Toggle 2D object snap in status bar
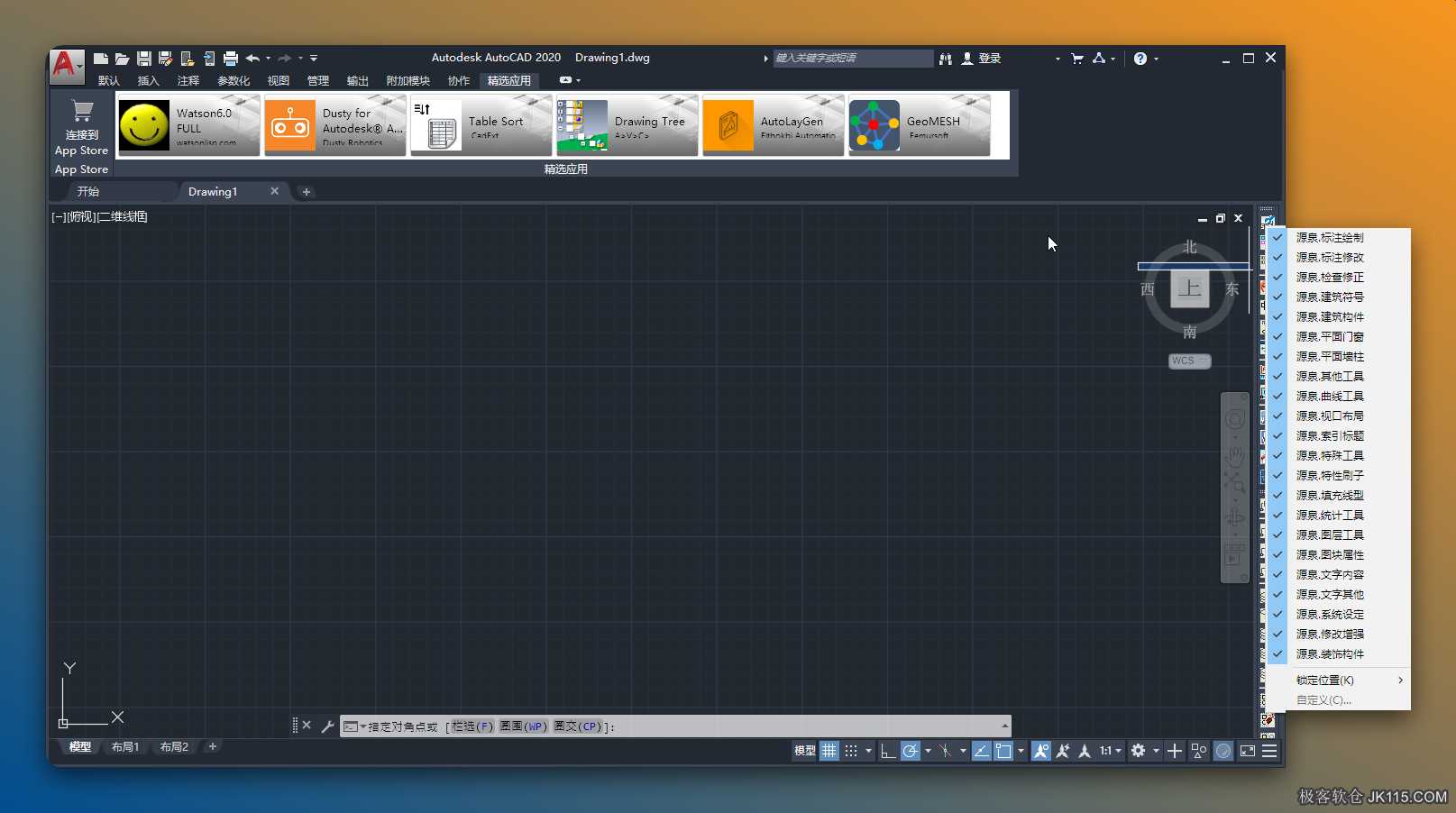This screenshot has height=813, width=1456. pyautogui.click(x=1003, y=751)
